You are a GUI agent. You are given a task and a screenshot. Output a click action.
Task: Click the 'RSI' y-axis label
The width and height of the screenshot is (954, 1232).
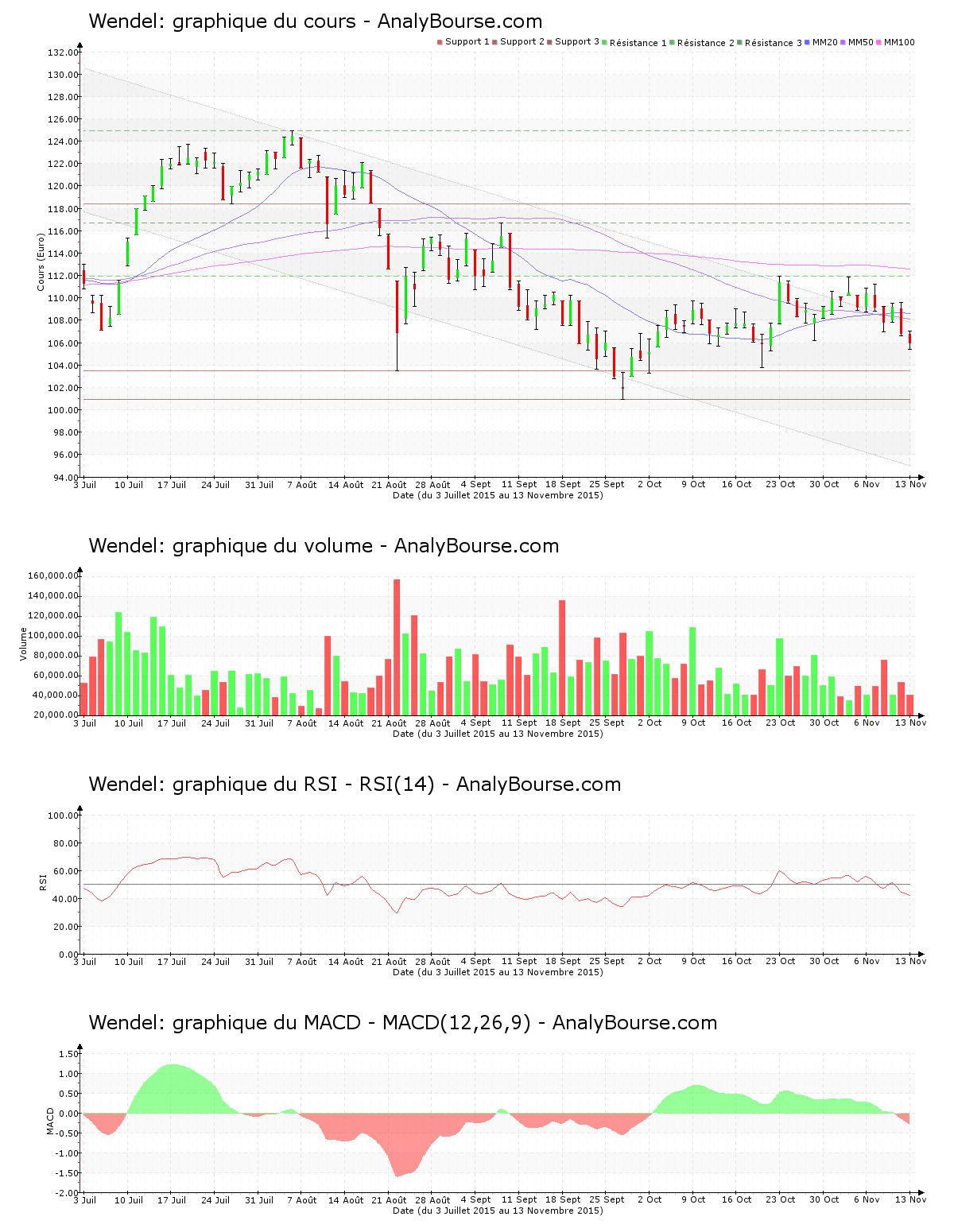(43, 881)
